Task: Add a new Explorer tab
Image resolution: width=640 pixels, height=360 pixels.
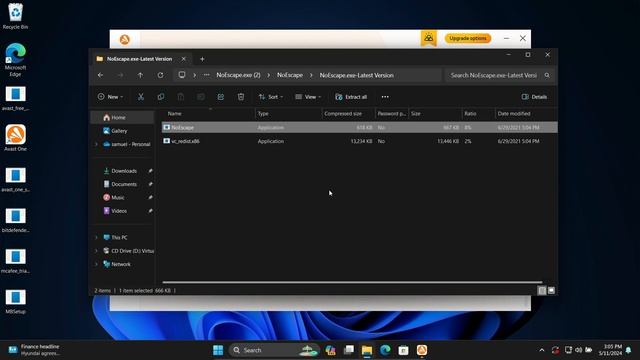Action: pos(202,59)
